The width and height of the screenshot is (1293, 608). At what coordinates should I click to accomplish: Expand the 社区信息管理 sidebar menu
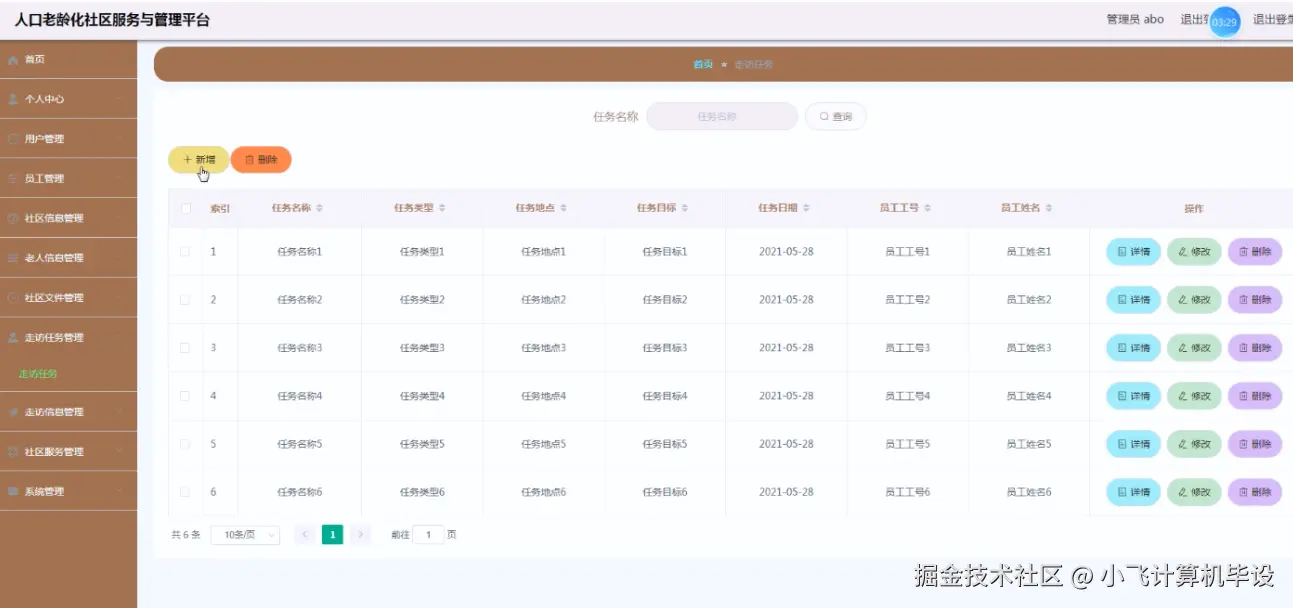pos(68,218)
